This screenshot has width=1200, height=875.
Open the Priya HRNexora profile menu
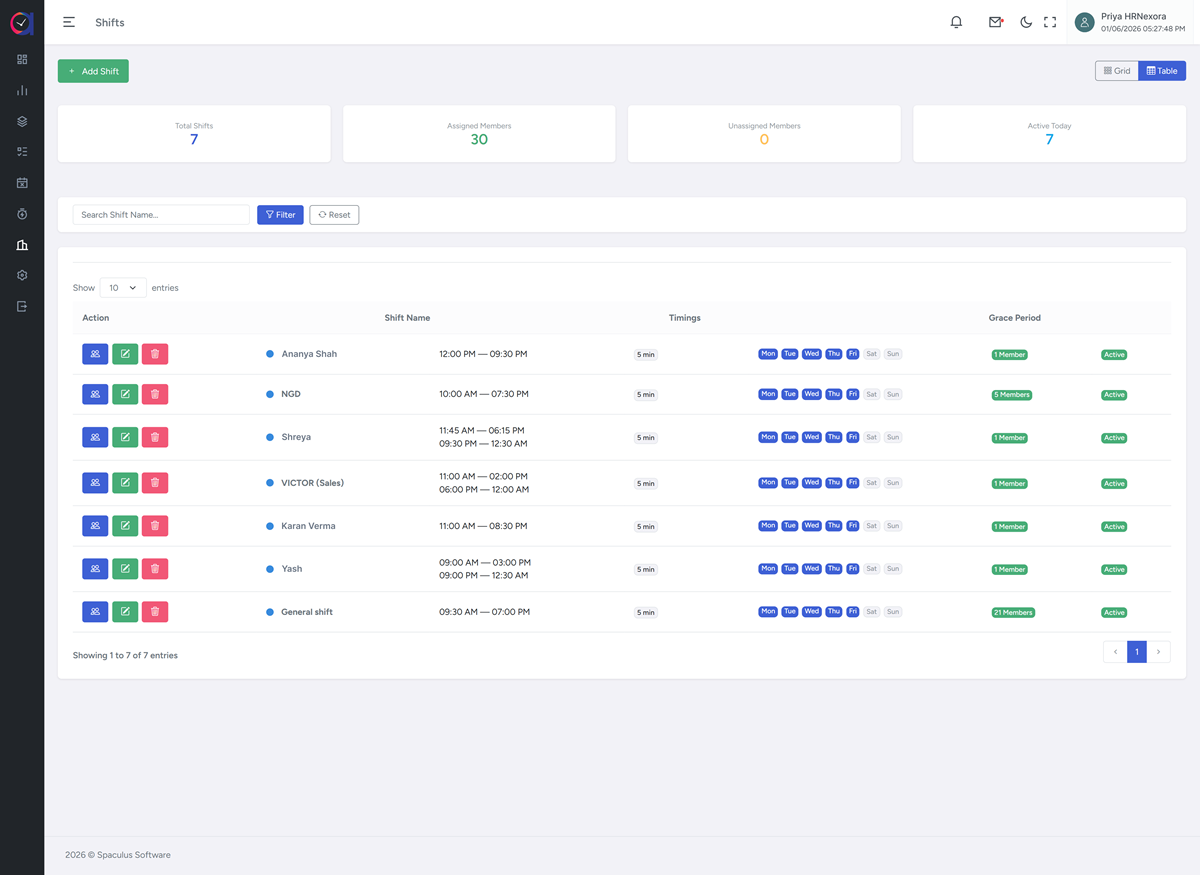click(x=1129, y=22)
